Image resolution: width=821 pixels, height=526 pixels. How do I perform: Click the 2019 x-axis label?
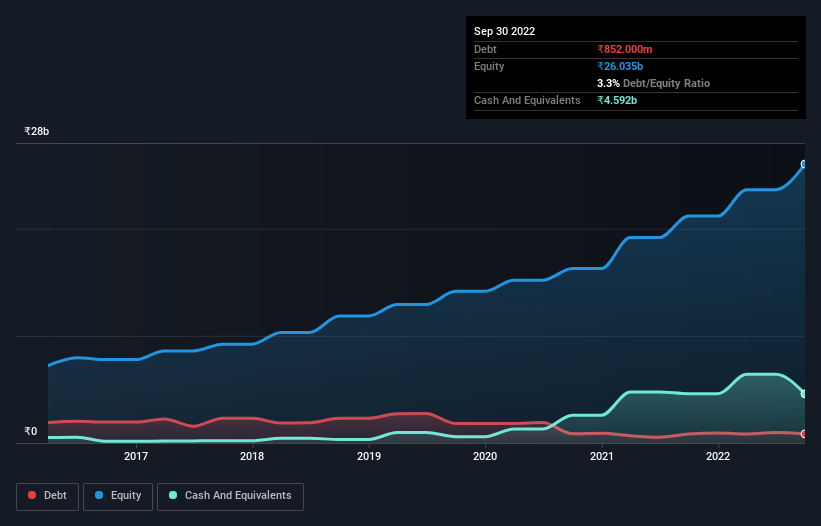[x=369, y=456]
